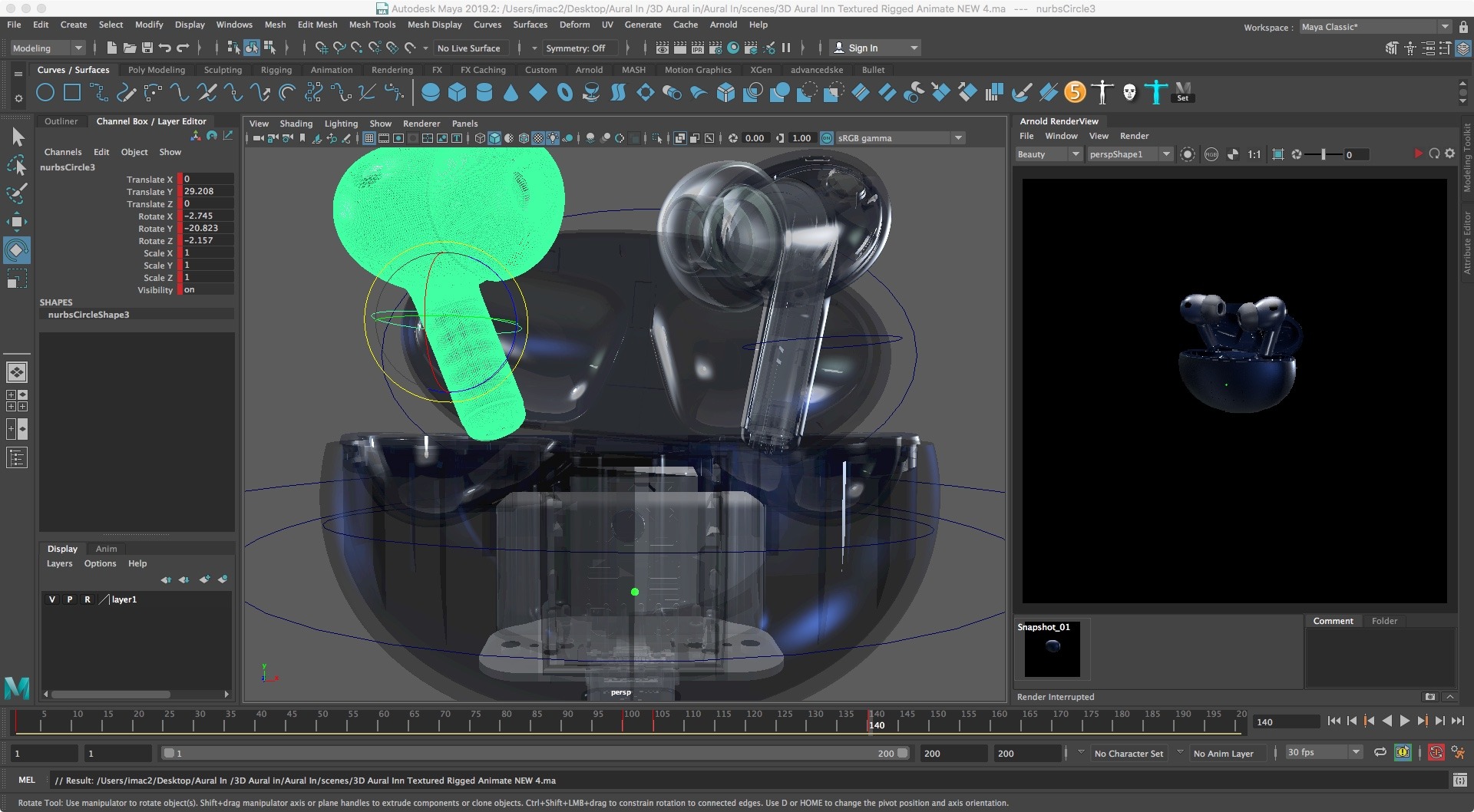Click the render view exposure slider

click(1324, 154)
